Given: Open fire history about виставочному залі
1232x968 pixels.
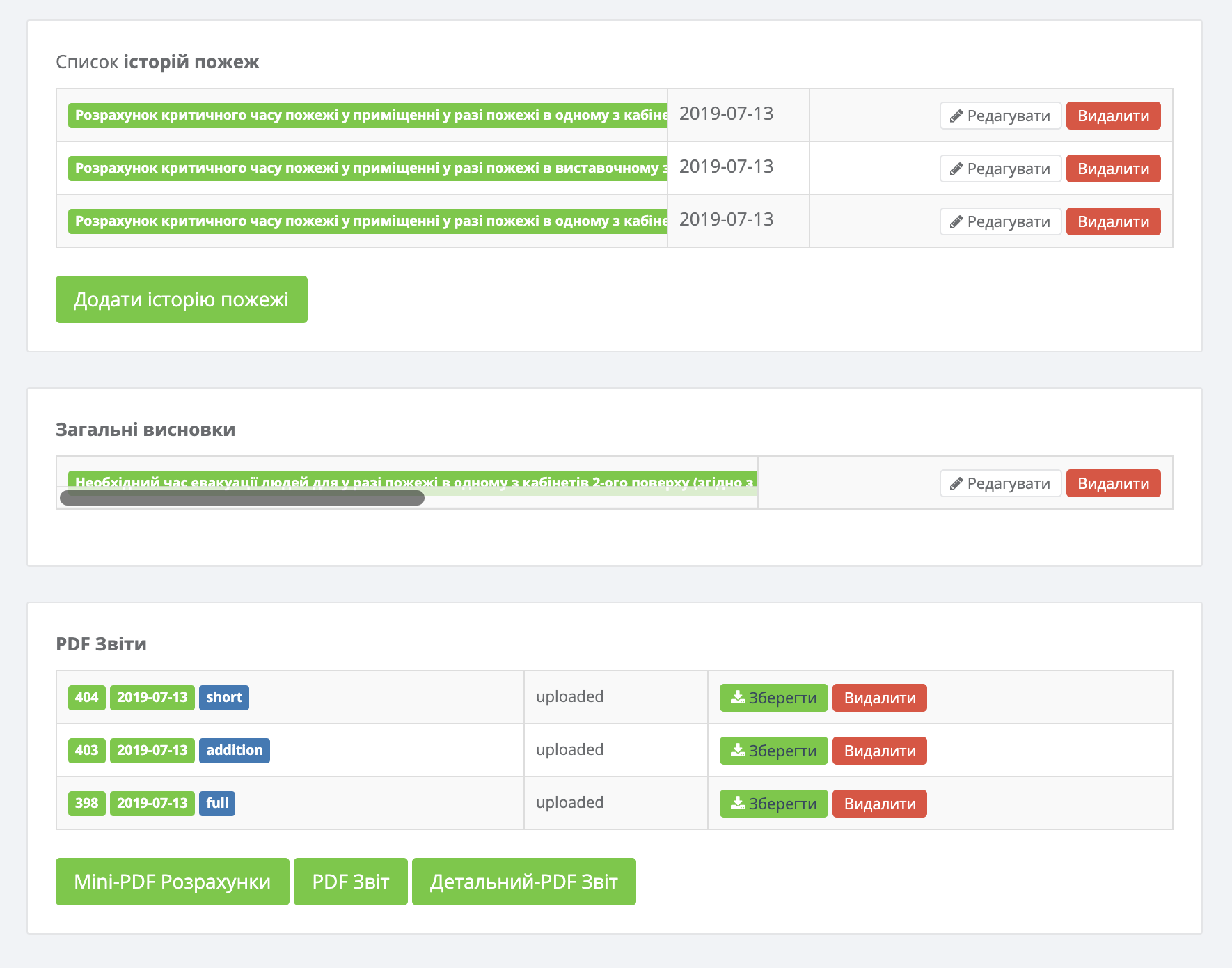Looking at the screenshot, I should click(x=368, y=169).
